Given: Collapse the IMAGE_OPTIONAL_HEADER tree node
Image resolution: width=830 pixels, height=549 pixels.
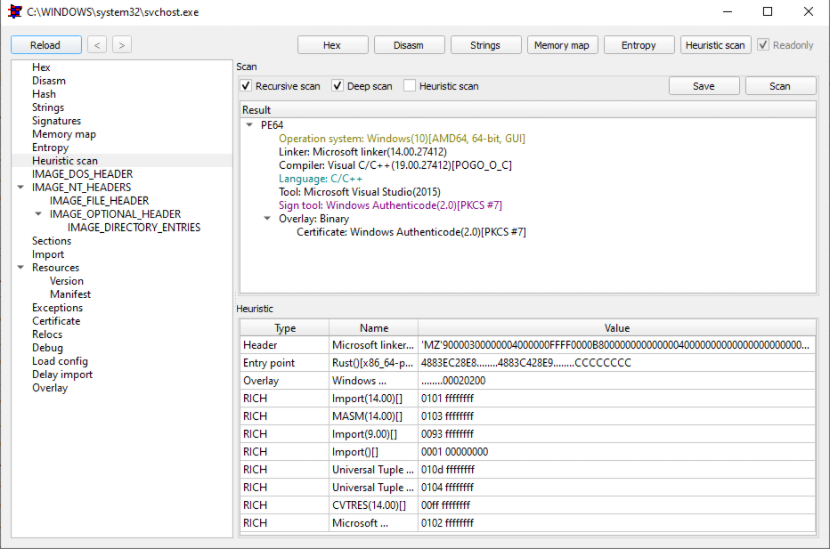Looking at the screenshot, I should pos(38,214).
